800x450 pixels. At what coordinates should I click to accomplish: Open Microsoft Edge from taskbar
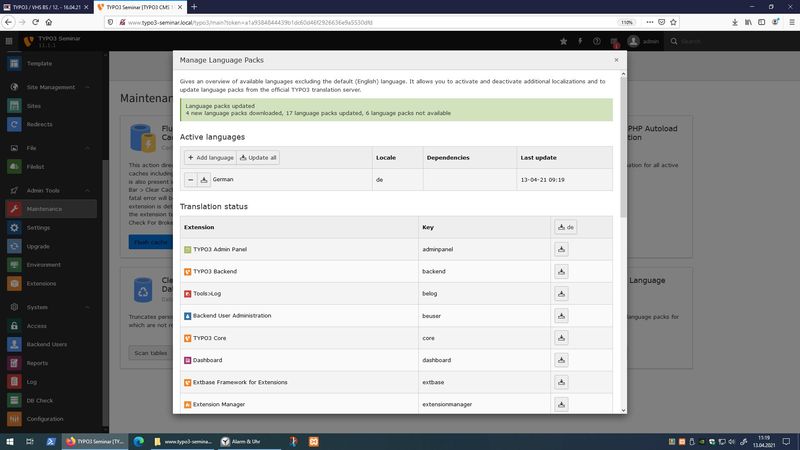(x=138, y=441)
